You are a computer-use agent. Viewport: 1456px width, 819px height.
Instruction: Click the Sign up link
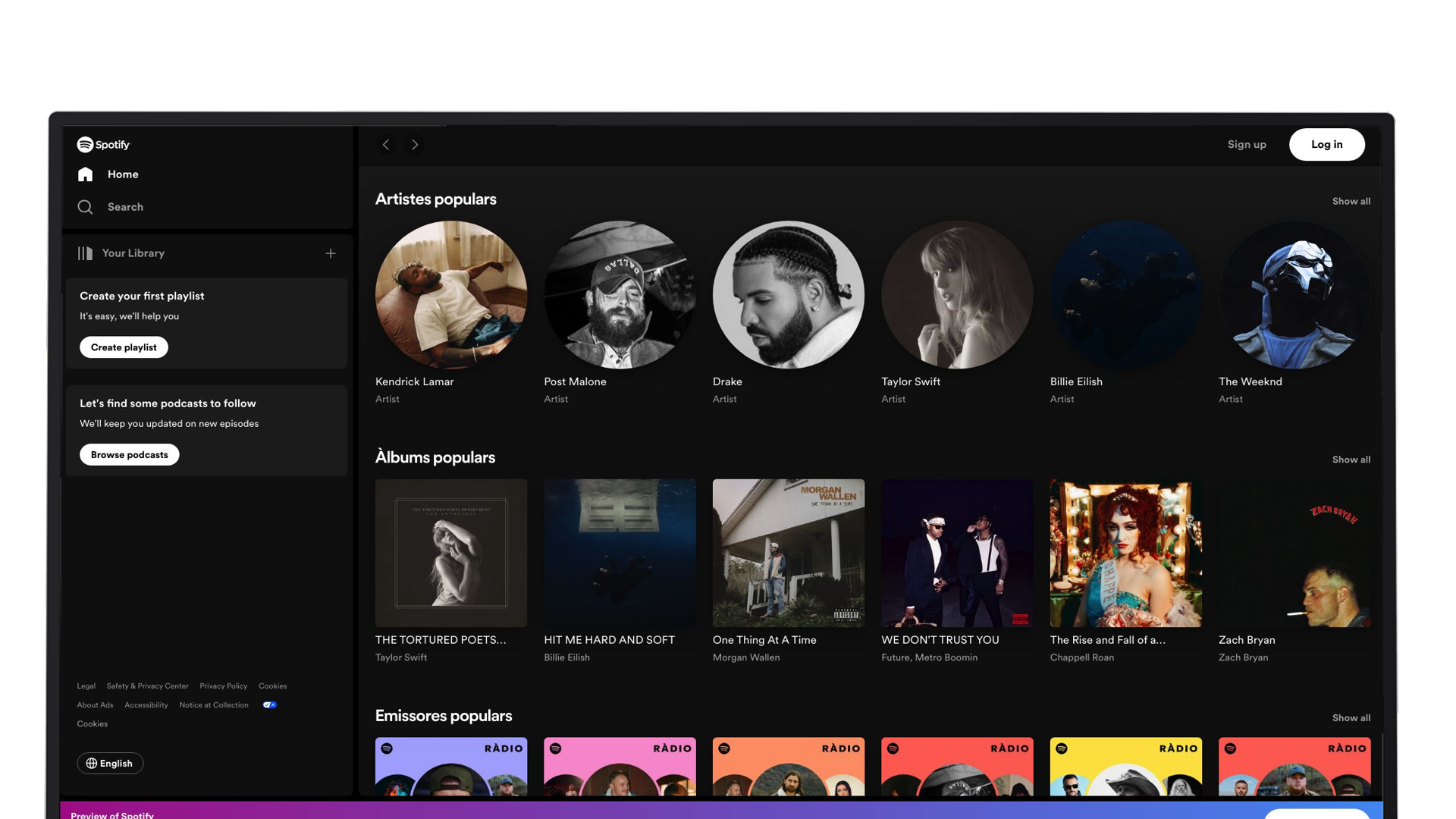[x=1247, y=145]
